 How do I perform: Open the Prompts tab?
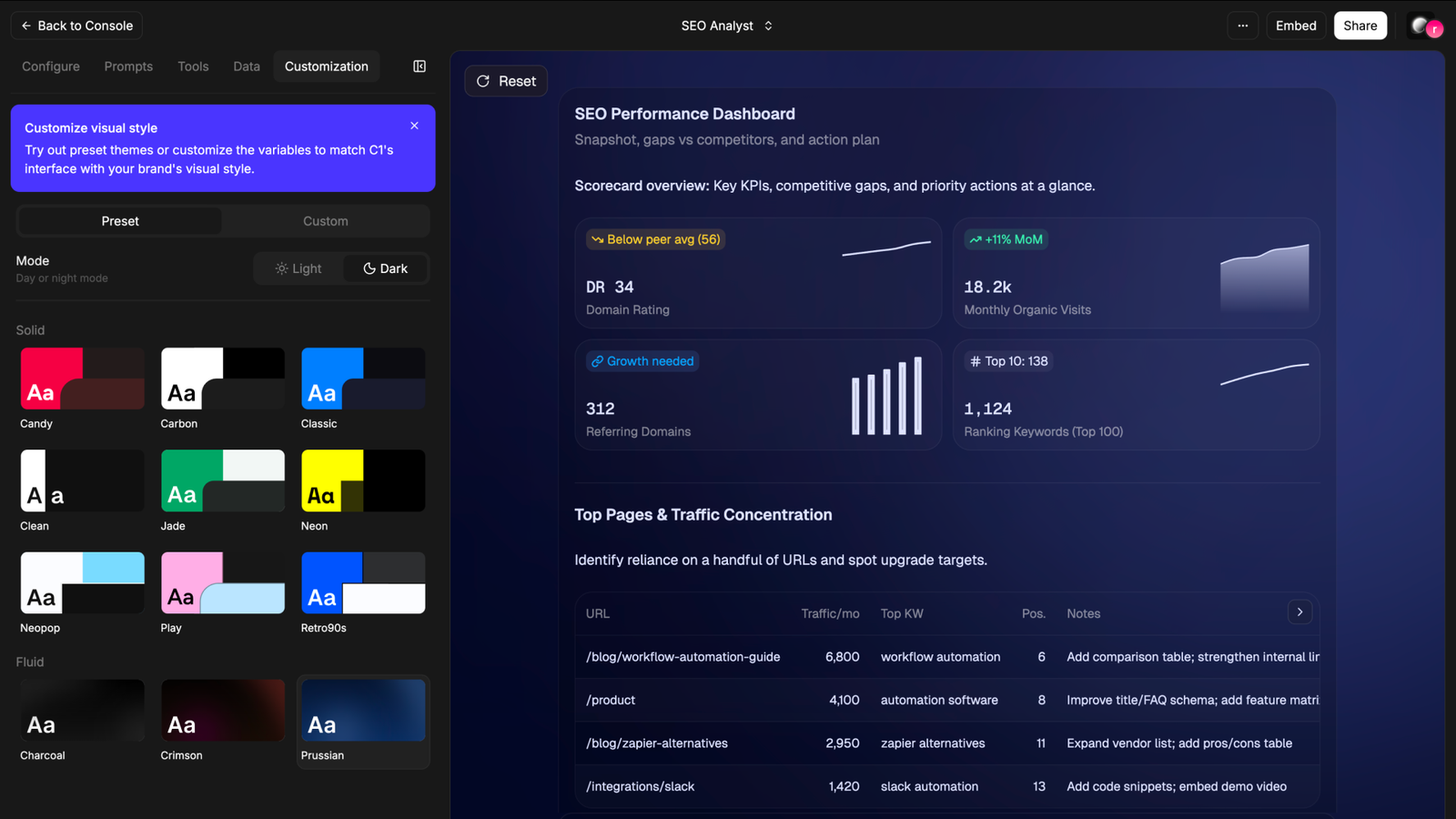tap(128, 66)
